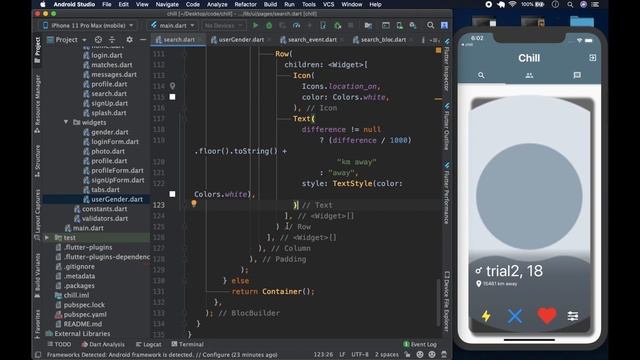
Task: Hide the Project panel with minus icon
Action: pyautogui.click(x=143, y=40)
